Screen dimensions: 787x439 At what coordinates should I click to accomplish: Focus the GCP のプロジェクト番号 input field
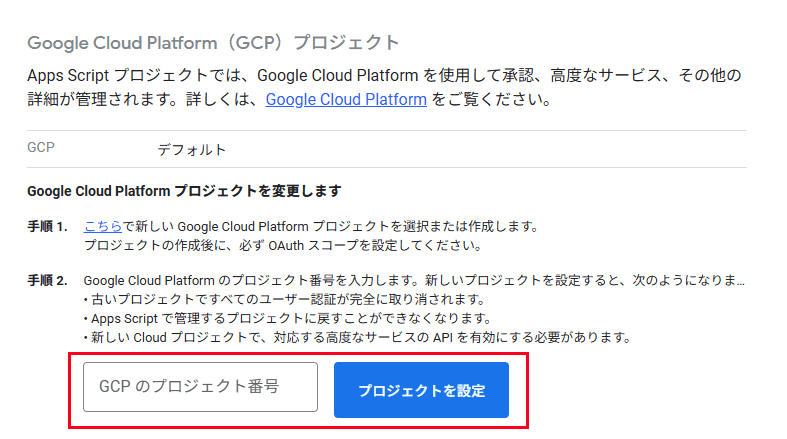tap(200, 387)
